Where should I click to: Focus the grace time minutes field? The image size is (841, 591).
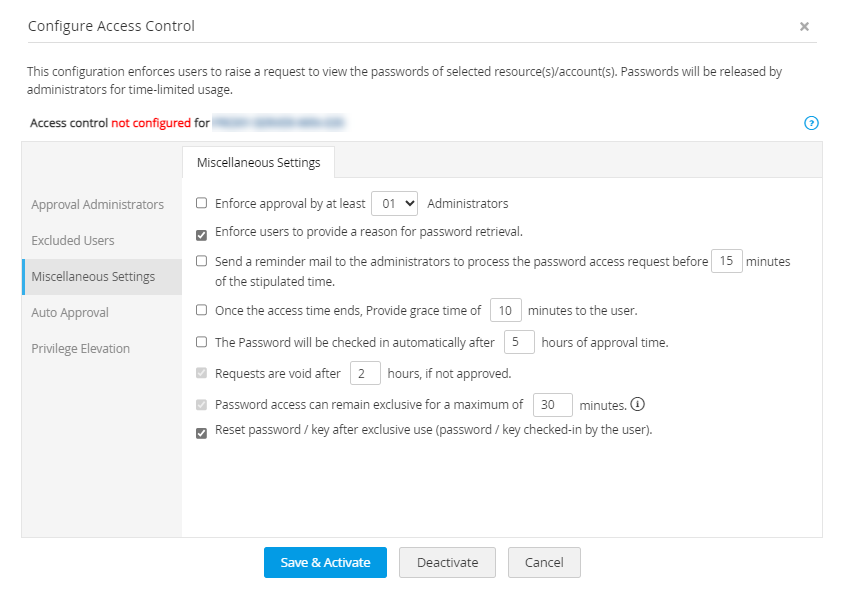(506, 311)
